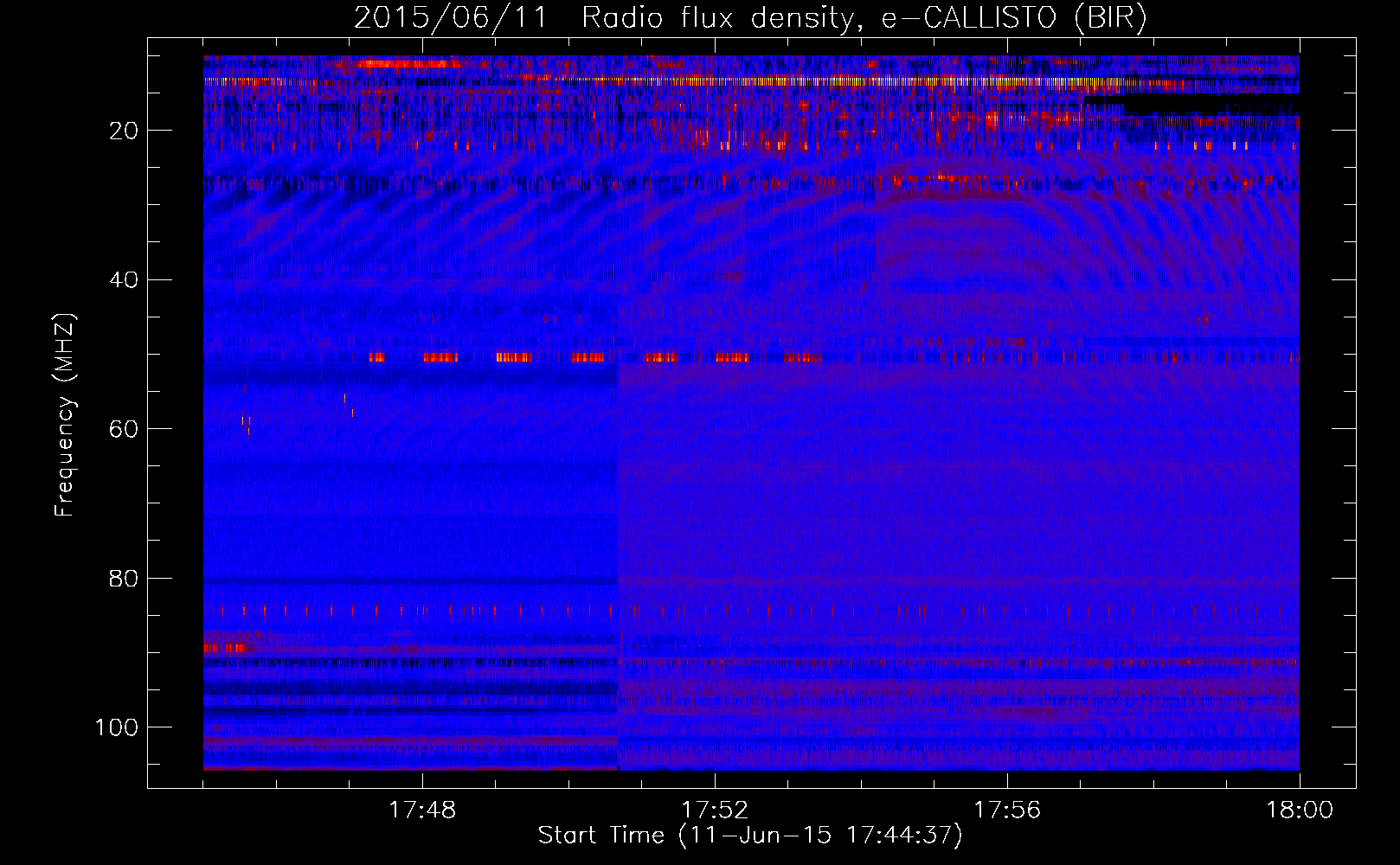Image resolution: width=1400 pixels, height=865 pixels.
Task: Click the 17:48 time tick label
Action: click(x=422, y=811)
